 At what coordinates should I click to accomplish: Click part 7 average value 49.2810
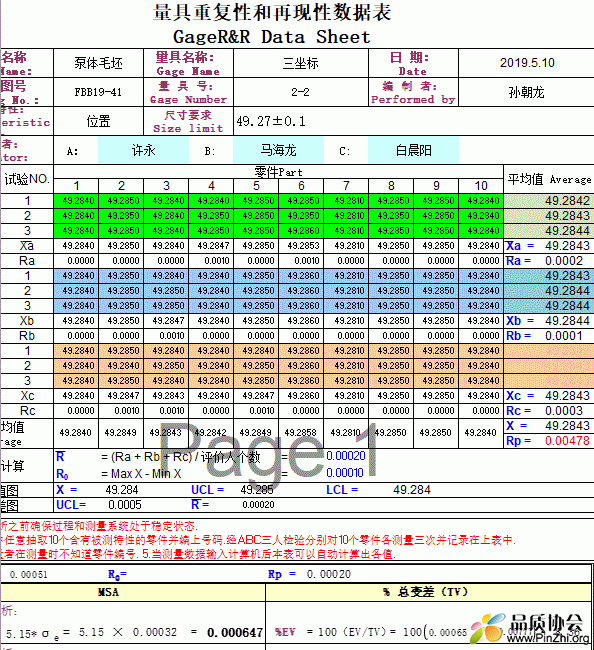coord(345,433)
